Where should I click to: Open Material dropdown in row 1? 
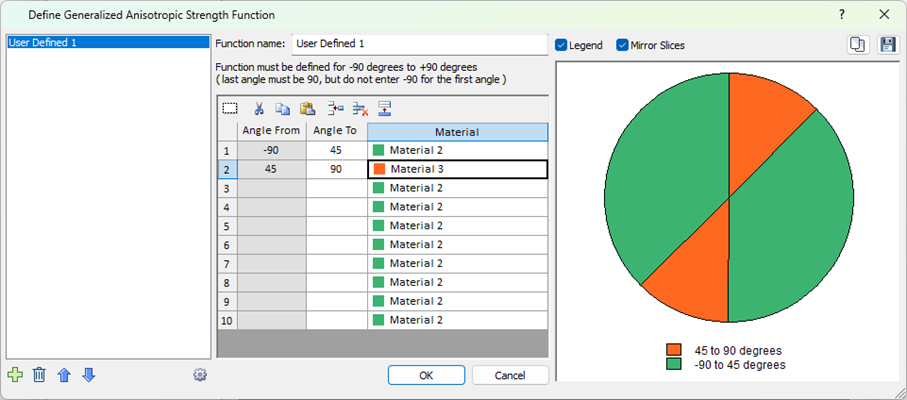pyautogui.click(x=458, y=150)
